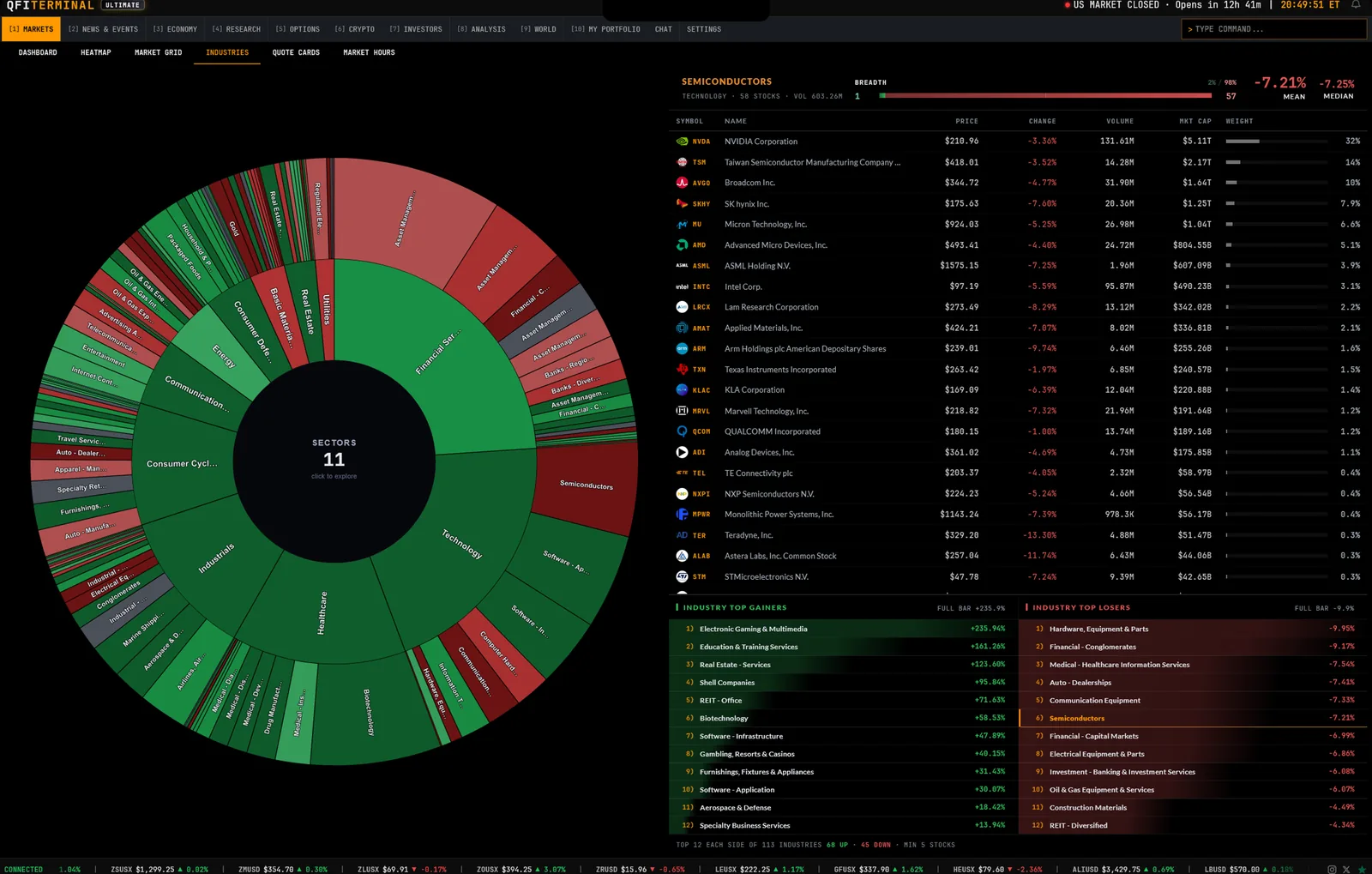This screenshot has width=1372, height=874.
Task: Click the SK hynix logo icon
Action: coord(682,203)
